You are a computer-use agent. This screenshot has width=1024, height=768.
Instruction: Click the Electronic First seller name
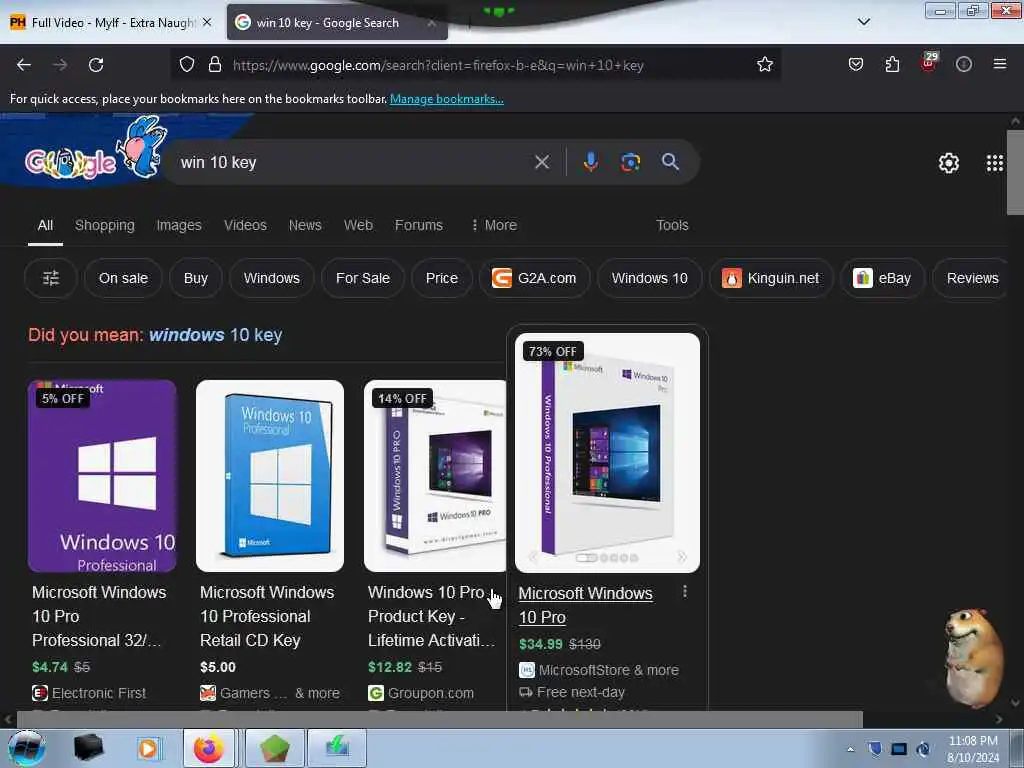[99, 693]
